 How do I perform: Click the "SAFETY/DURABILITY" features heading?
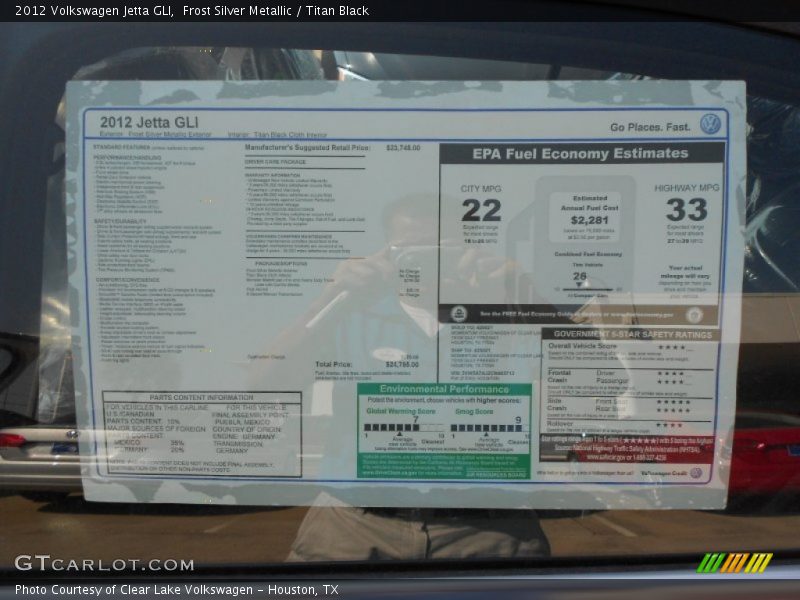click(x=120, y=221)
